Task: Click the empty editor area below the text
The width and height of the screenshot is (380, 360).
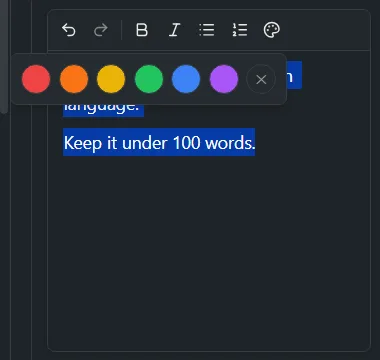Action: [x=209, y=253]
